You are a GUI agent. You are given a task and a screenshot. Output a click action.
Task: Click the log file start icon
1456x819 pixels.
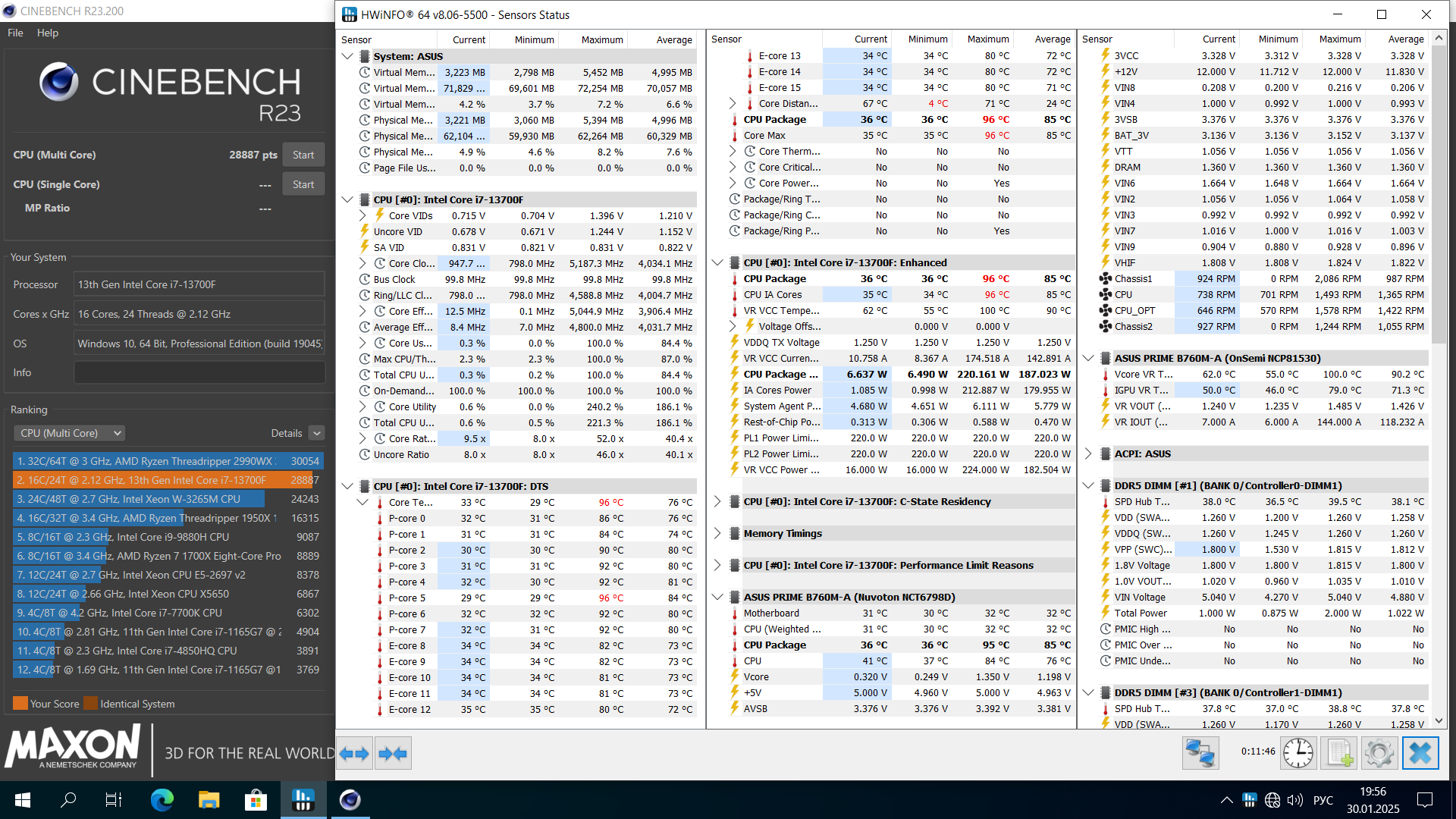pos(1339,754)
